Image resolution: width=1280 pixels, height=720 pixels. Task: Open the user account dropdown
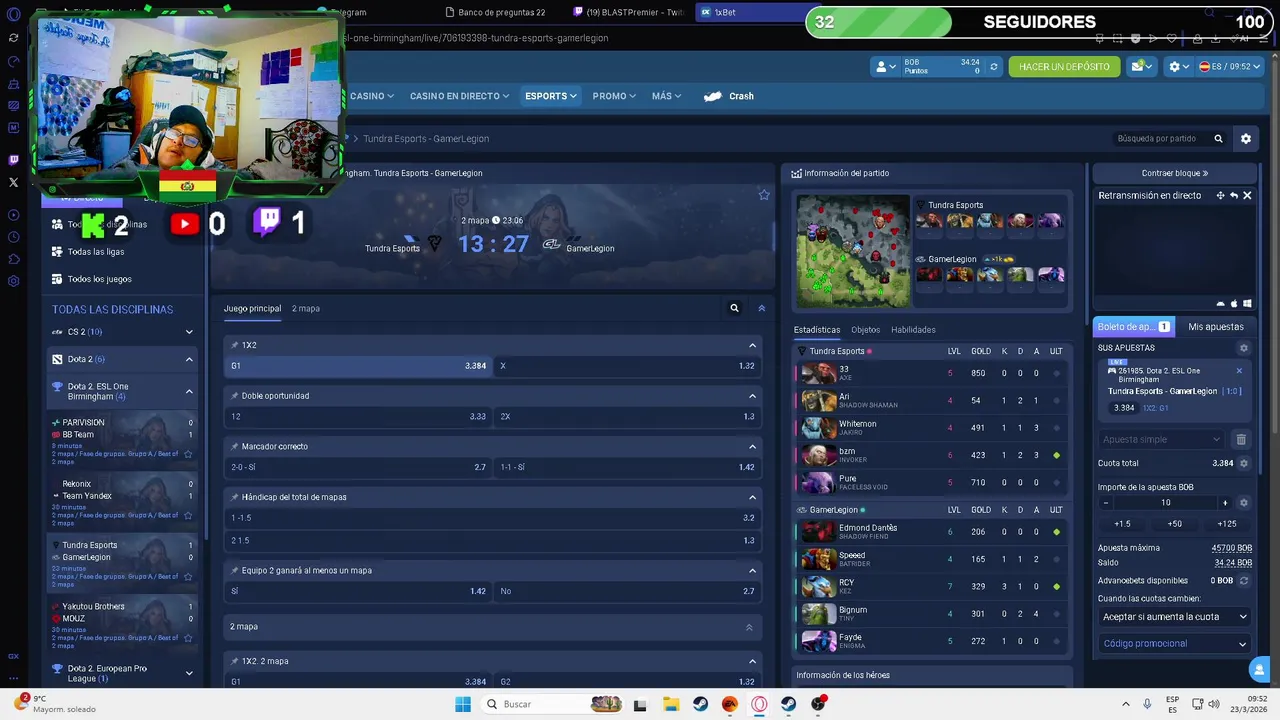[x=885, y=67]
